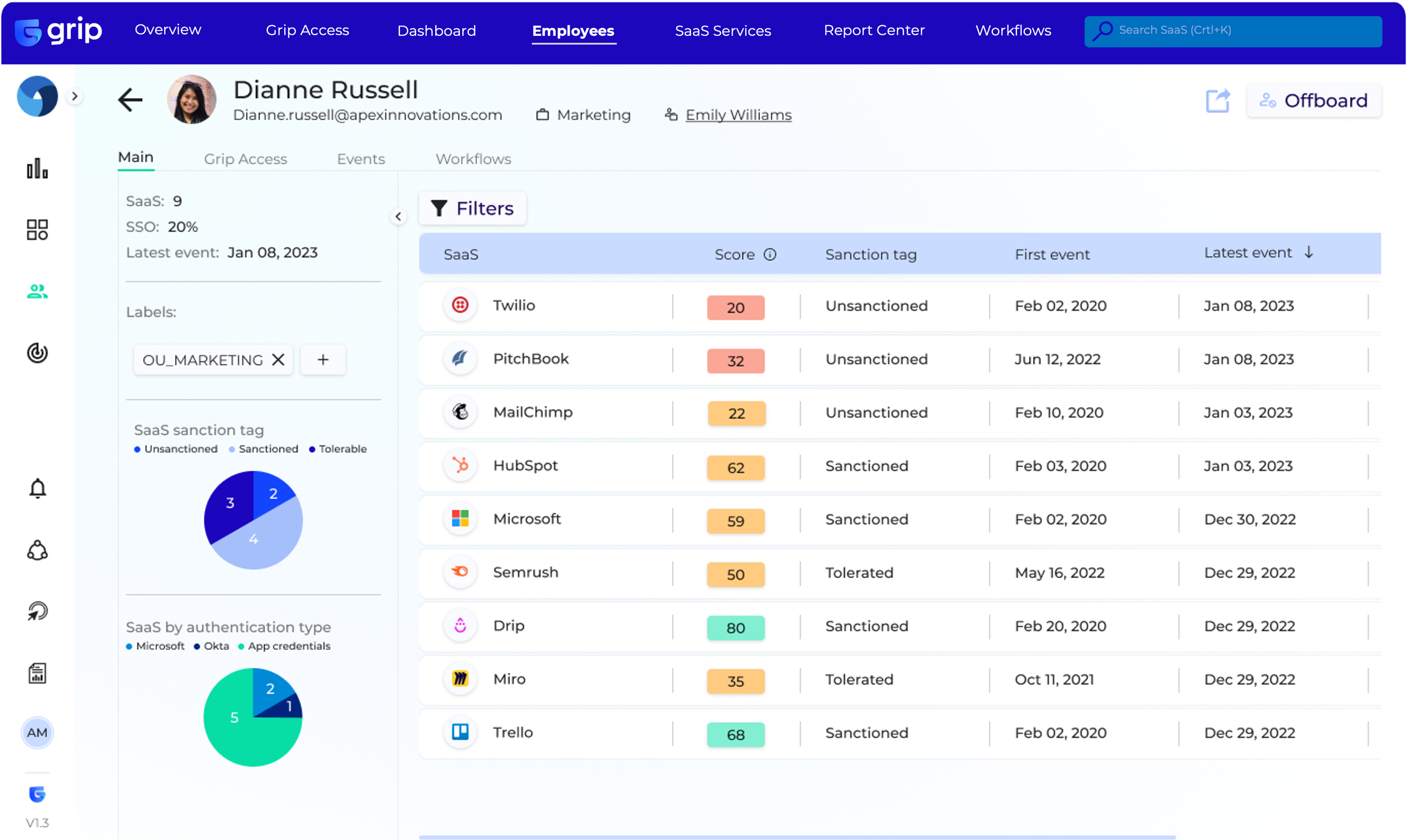Collapse the employee summary panel
Image resolution: width=1408 pixels, height=840 pixels.
coord(398,216)
